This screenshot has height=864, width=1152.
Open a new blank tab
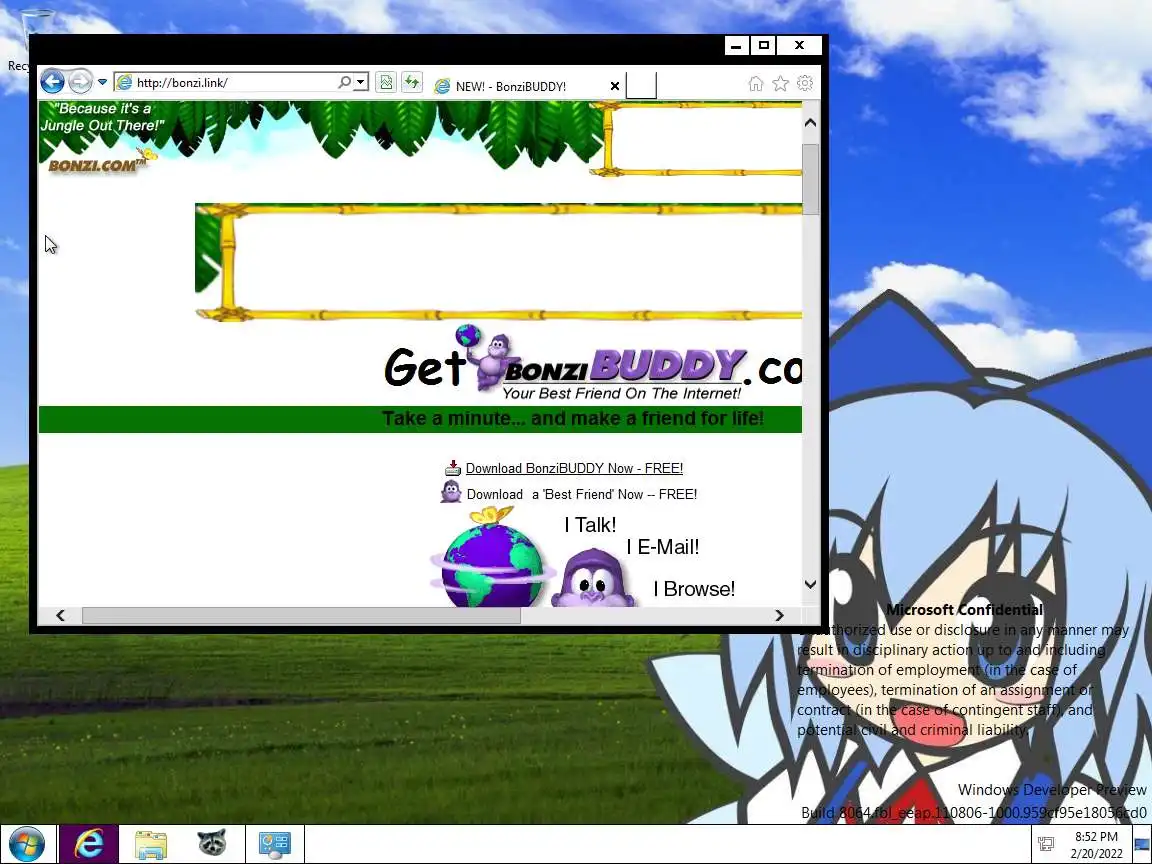pyautogui.click(x=641, y=85)
